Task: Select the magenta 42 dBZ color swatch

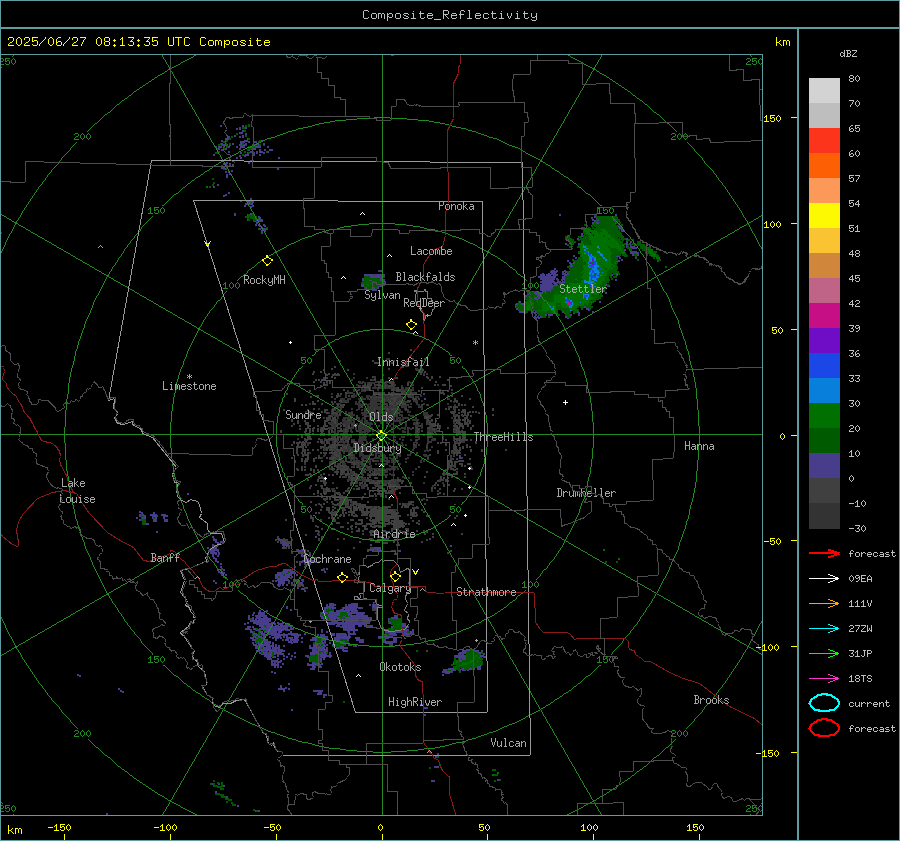Action: pos(824,315)
